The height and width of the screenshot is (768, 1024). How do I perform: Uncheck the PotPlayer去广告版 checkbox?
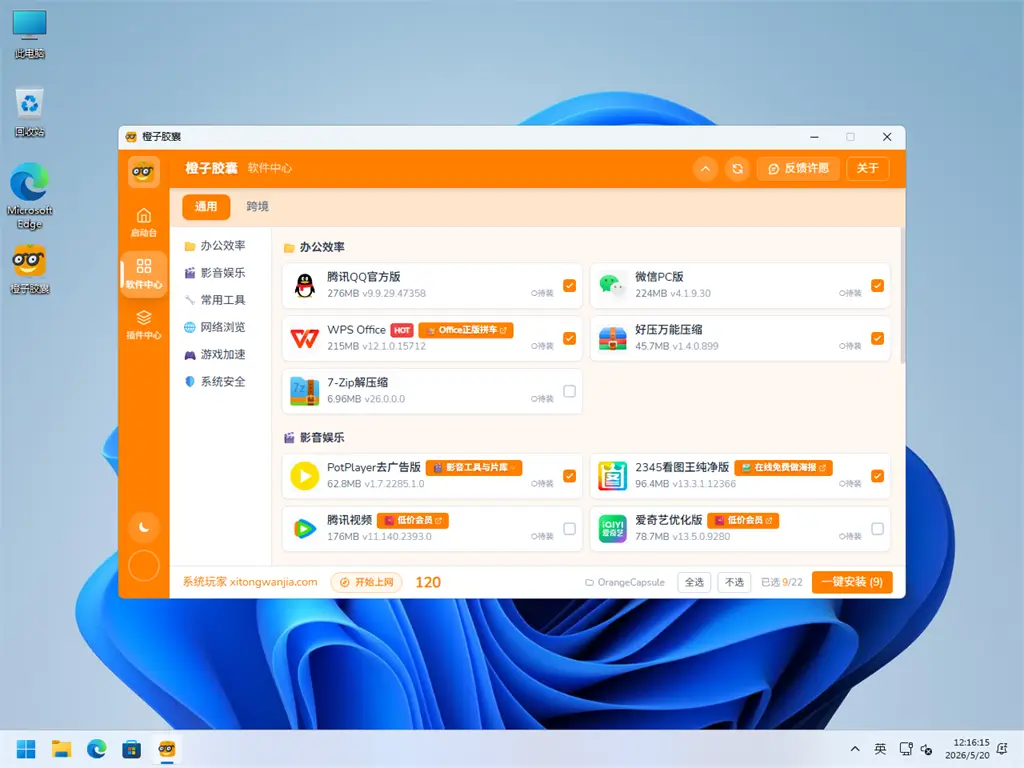569,476
